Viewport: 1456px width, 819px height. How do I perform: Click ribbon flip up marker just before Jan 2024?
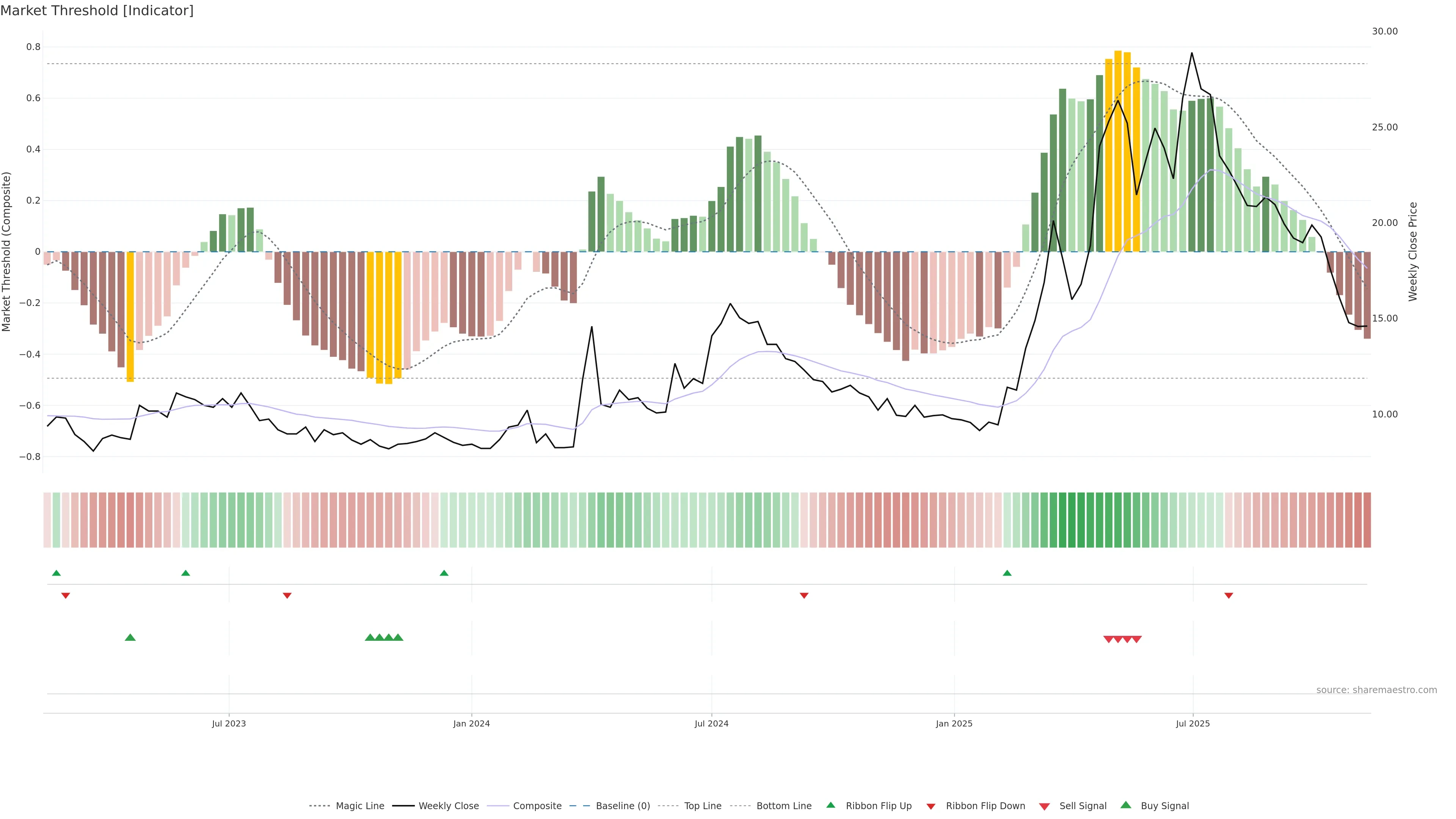point(444,573)
